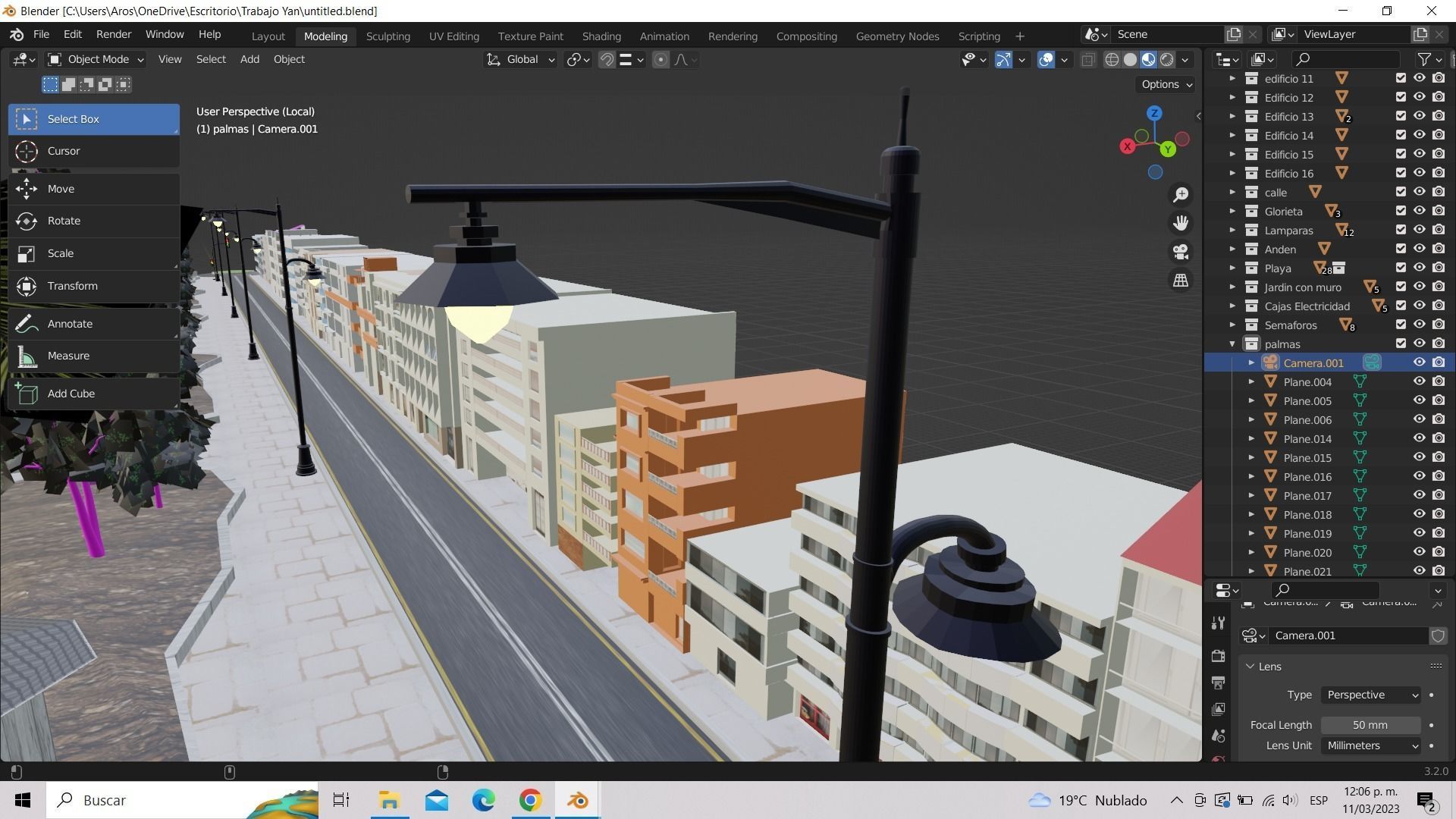Screen dimensions: 1456x819
Task: Click the Camera.001 data name field
Action: 1348,635
